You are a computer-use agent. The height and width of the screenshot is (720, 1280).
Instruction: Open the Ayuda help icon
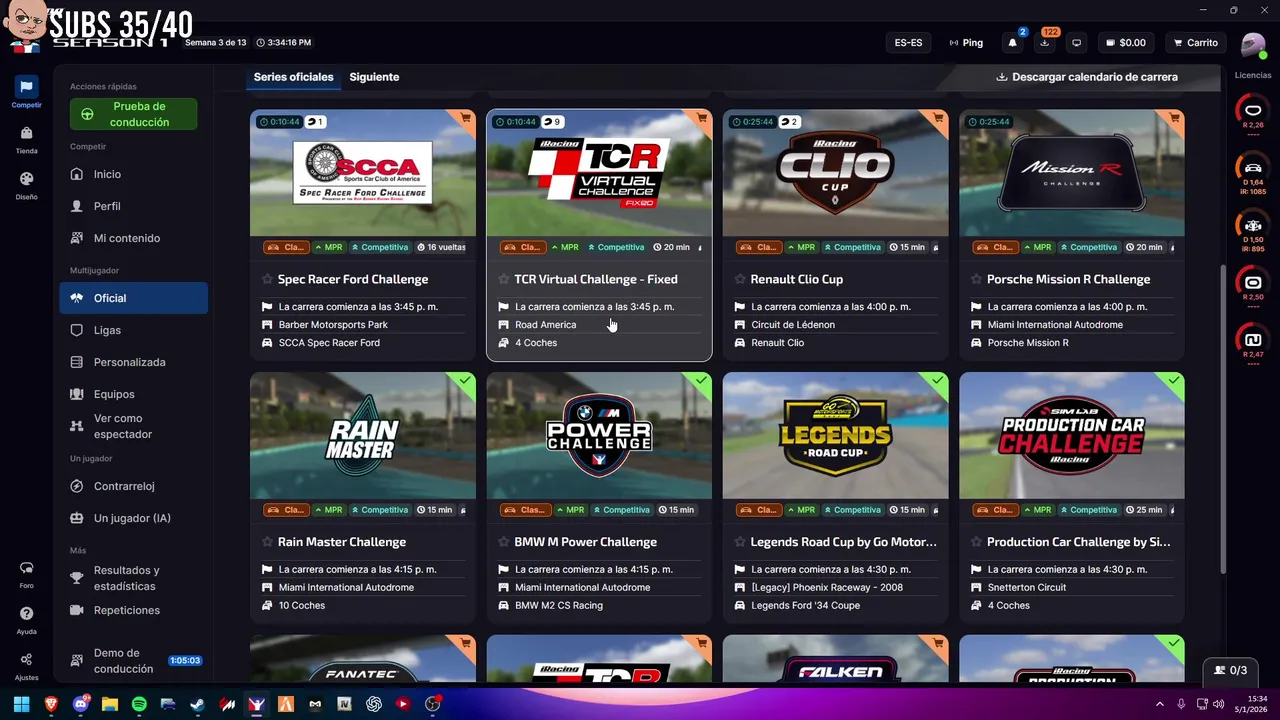click(27, 614)
